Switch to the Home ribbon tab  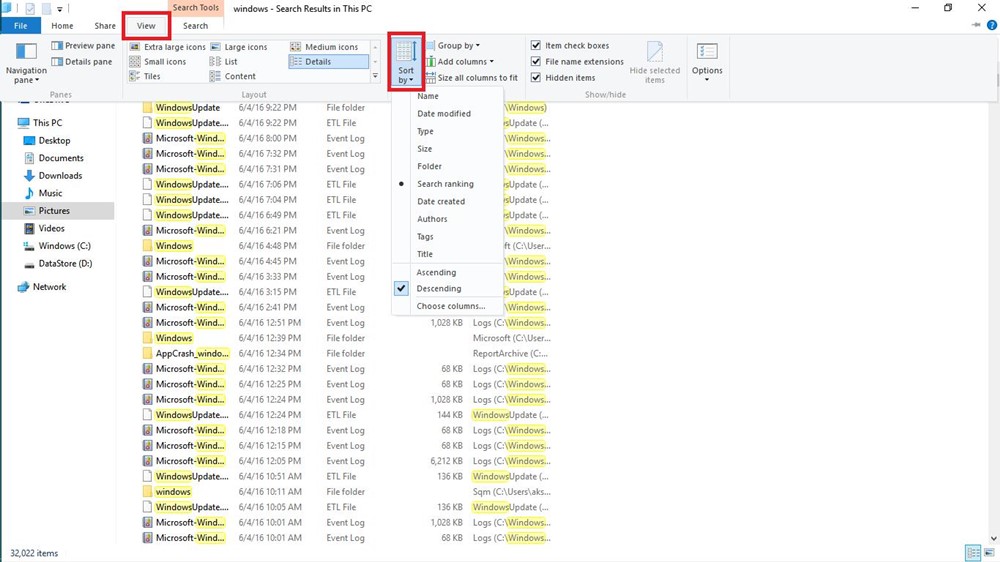(62, 26)
